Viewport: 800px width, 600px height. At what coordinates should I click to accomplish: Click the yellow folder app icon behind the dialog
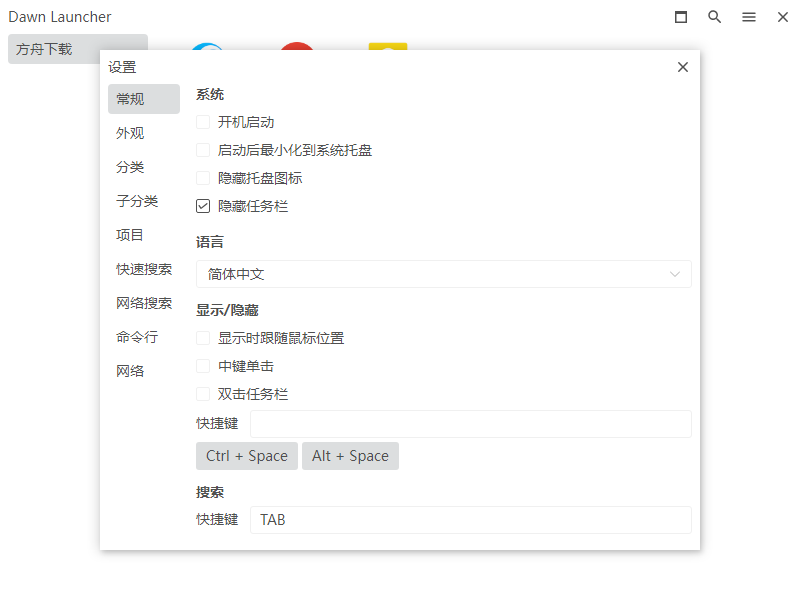(388, 47)
